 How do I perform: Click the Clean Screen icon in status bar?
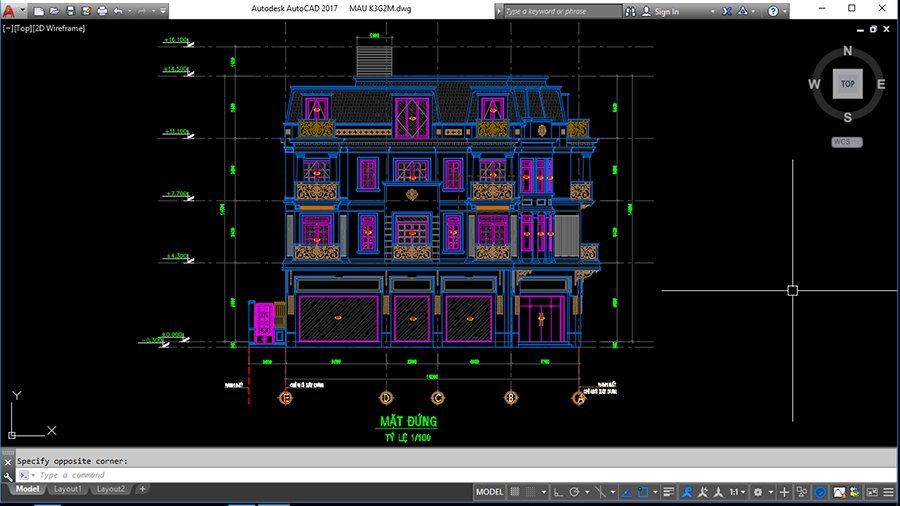[x=872, y=492]
